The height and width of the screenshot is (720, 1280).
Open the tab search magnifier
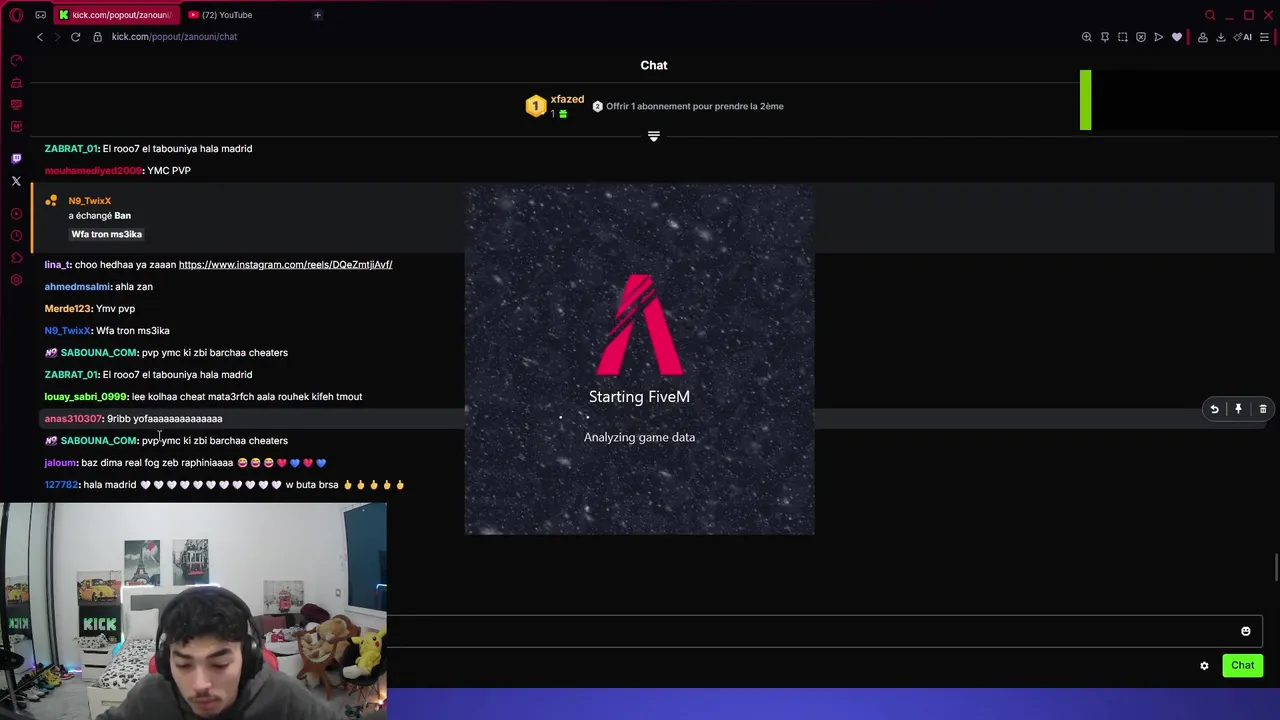click(x=1211, y=15)
